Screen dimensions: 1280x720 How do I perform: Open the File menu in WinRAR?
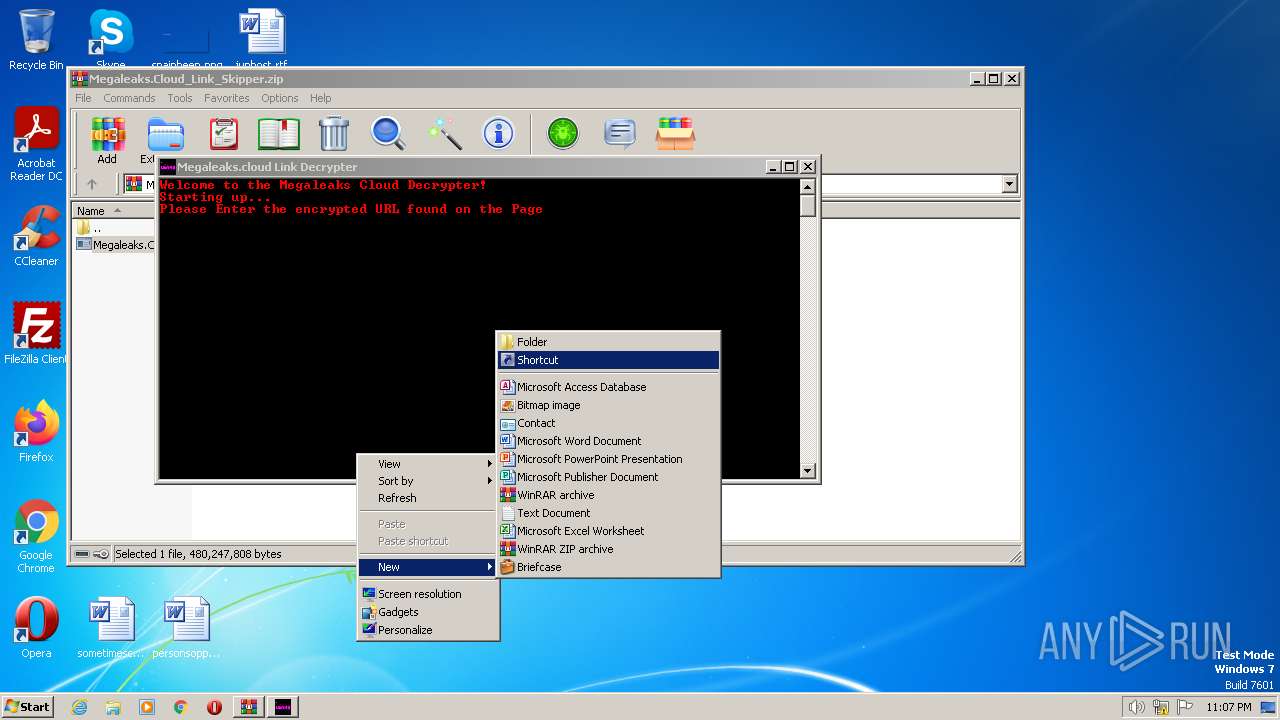click(x=83, y=98)
